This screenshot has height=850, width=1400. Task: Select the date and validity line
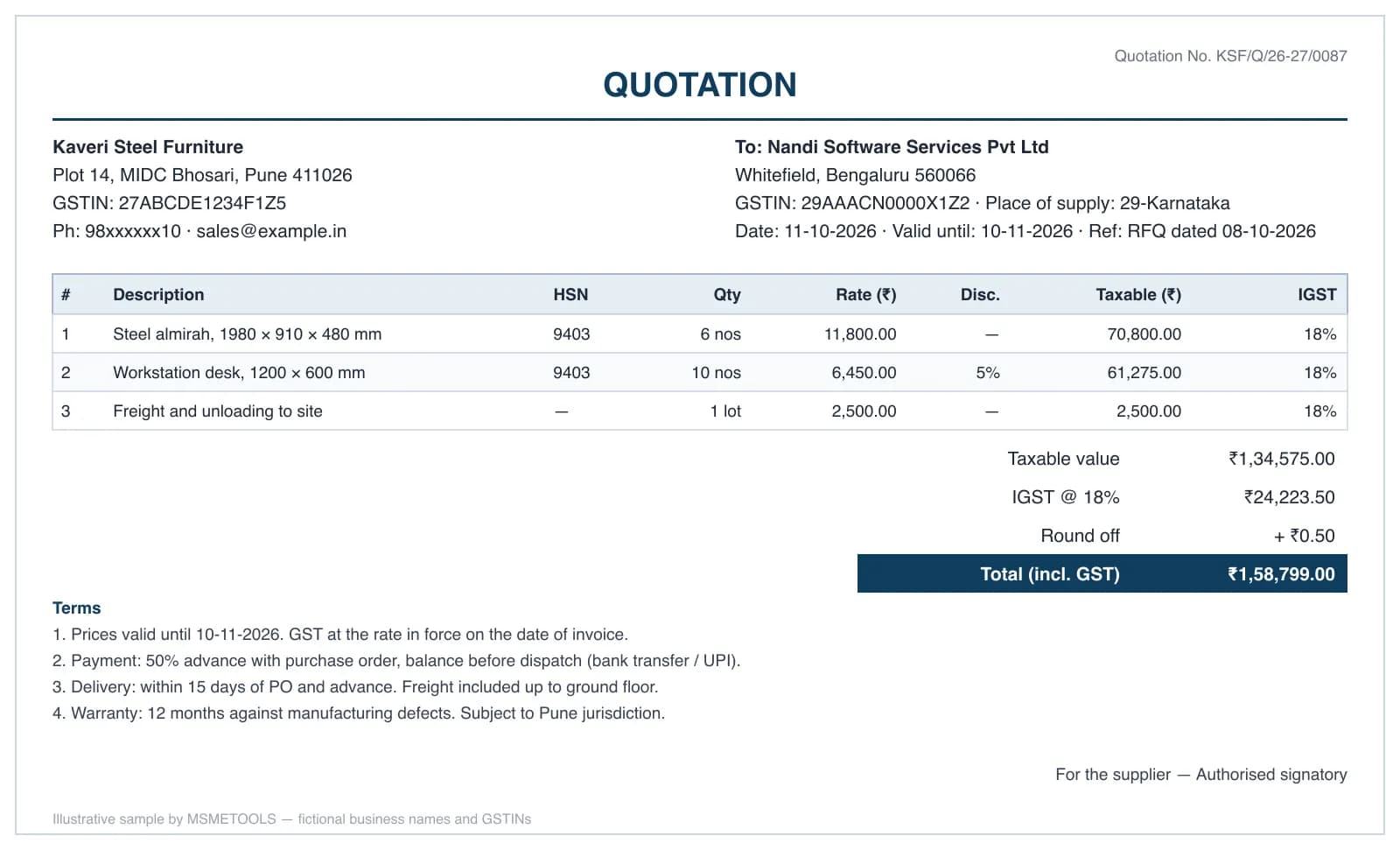point(1025,231)
